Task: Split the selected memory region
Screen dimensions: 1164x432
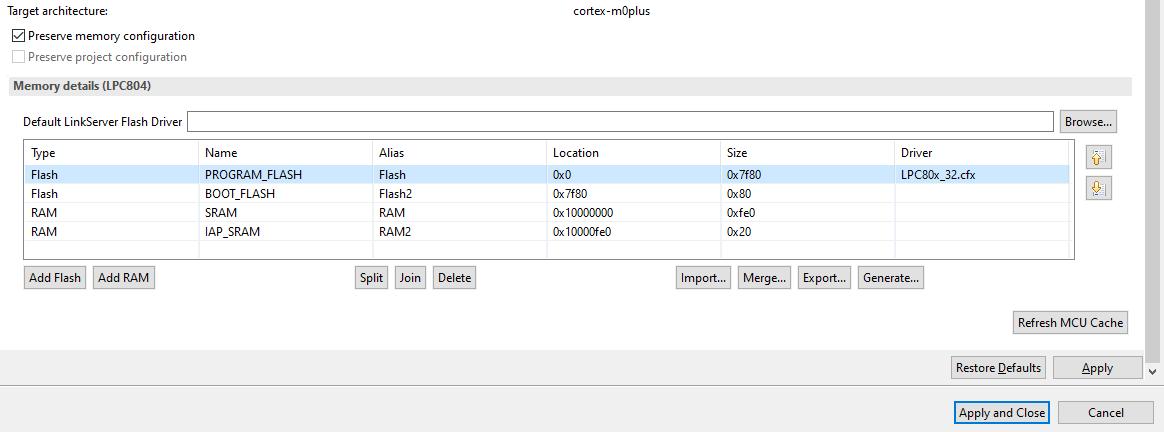Action: coord(371,278)
